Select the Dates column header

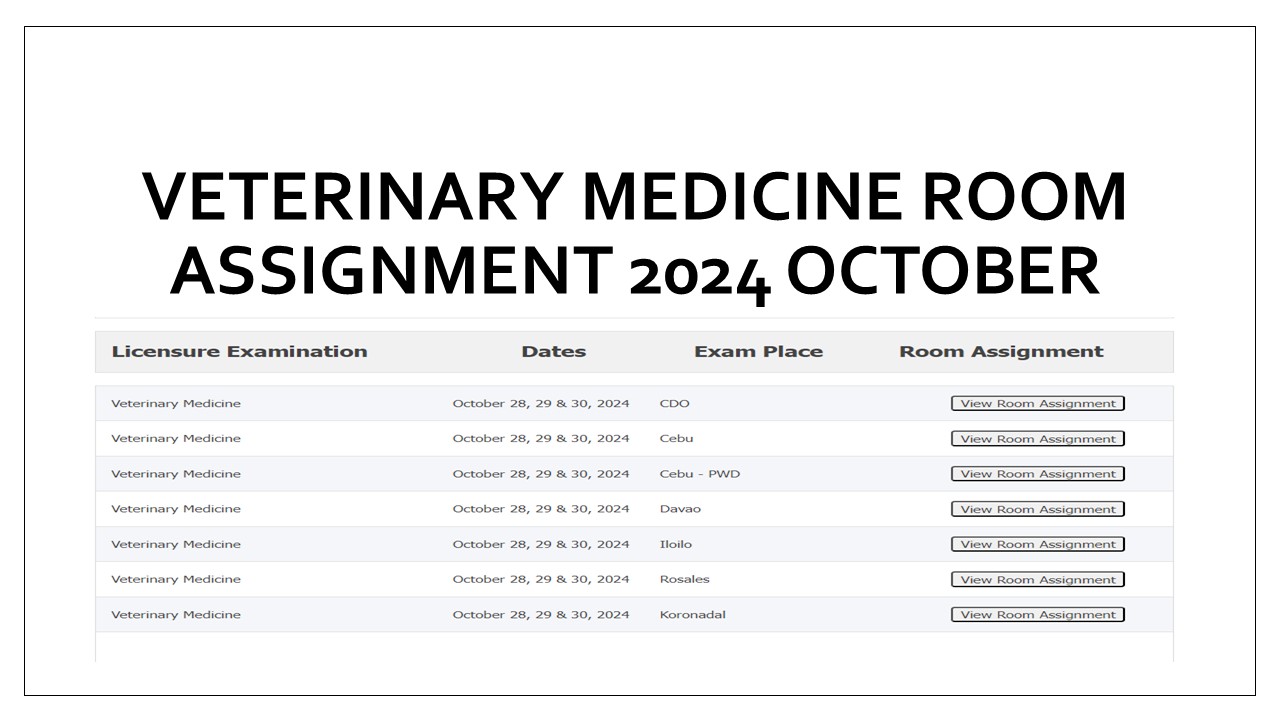click(x=554, y=351)
